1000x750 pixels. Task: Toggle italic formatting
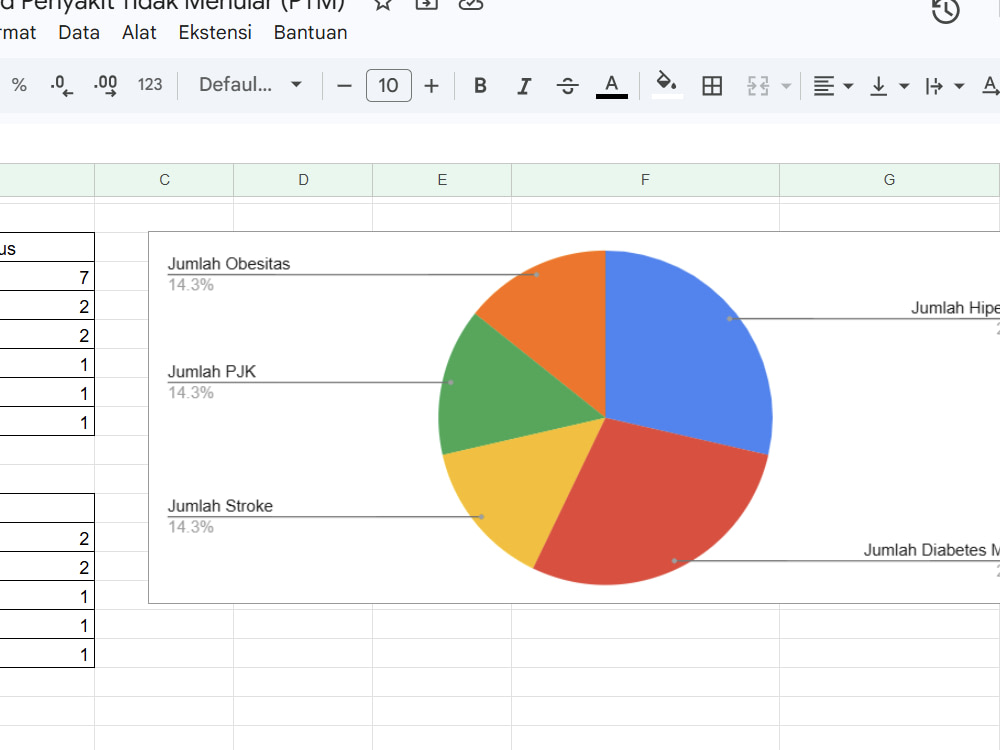(524, 85)
